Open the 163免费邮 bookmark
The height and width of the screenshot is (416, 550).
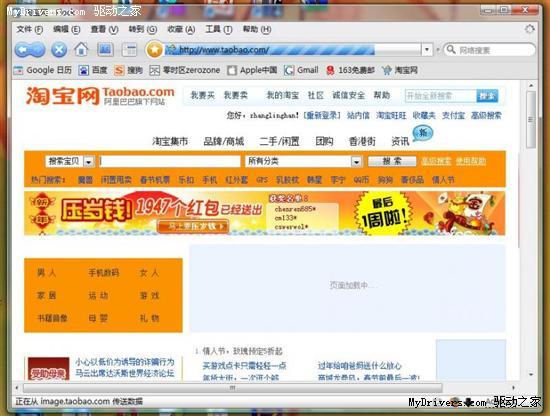coord(350,70)
